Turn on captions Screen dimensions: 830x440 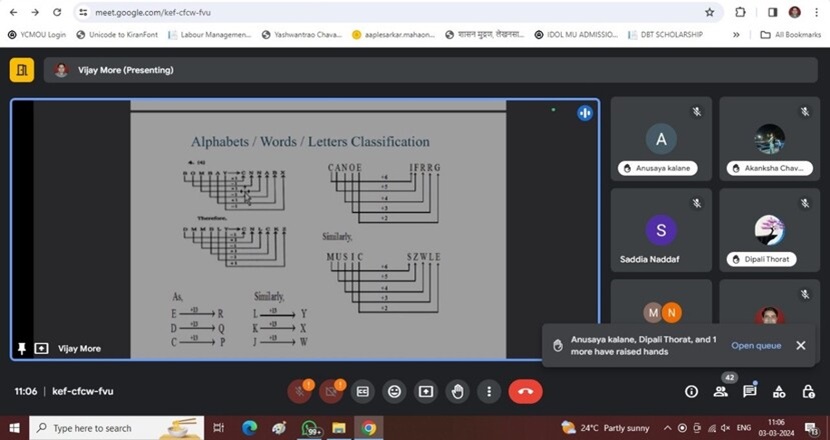coord(363,391)
